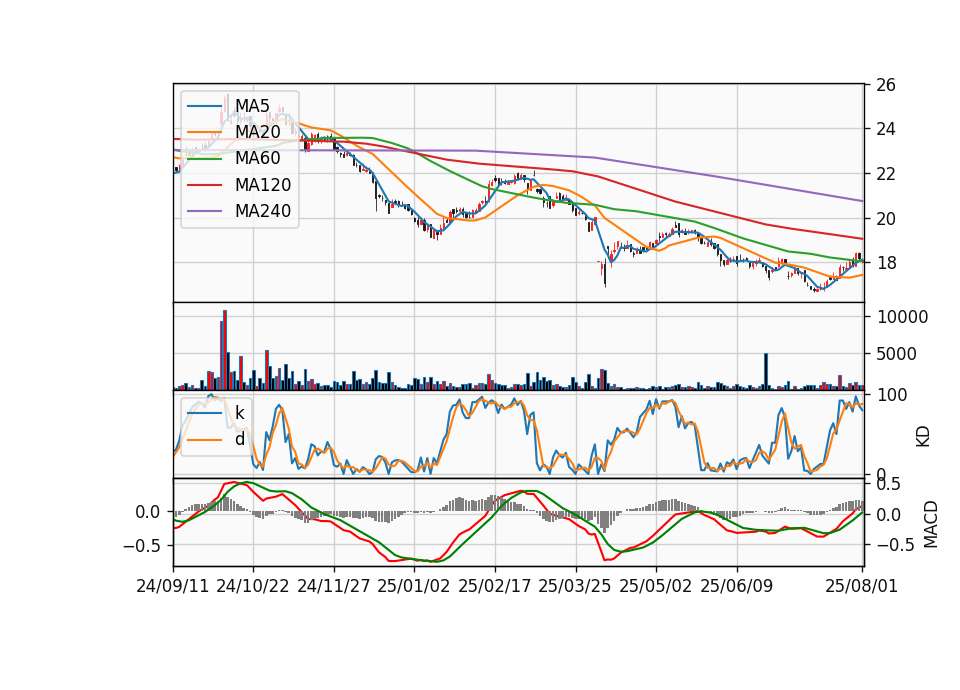Viewport: 960px width, 690px height.
Task: Click the MA240 legend label
Action: point(263,211)
